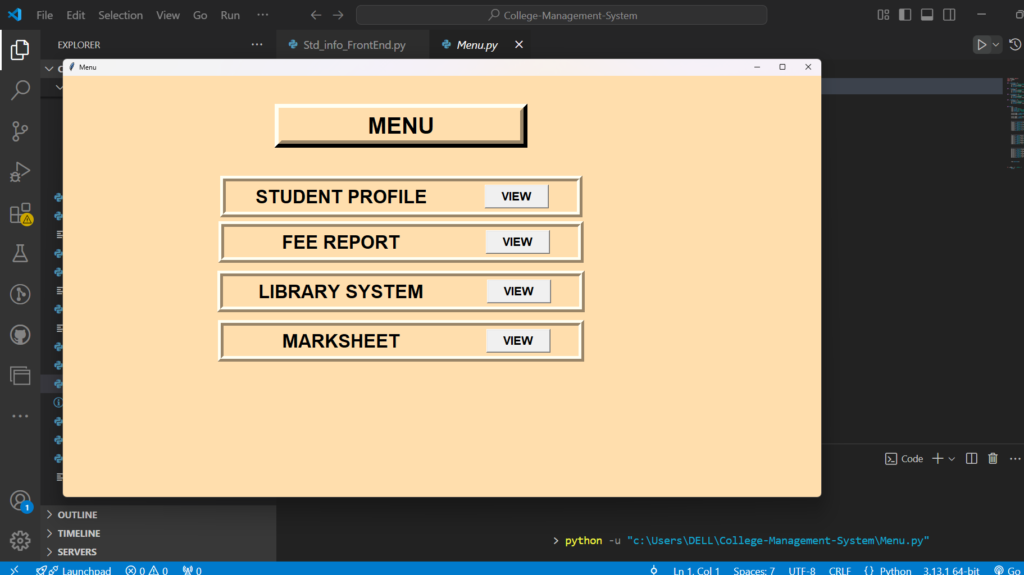1024x575 pixels.
Task: Click VIEW button for Student Profile
Action: point(516,196)
